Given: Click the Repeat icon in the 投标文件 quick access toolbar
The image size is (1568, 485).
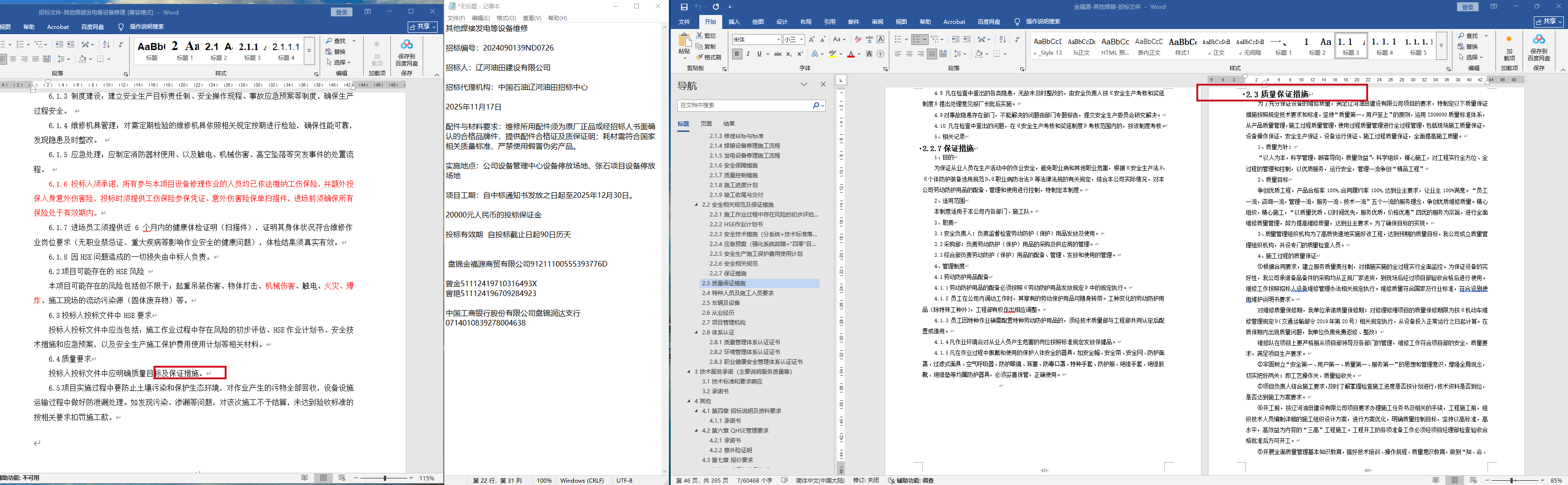Looking at the screenshot, I should pos(716,7).
